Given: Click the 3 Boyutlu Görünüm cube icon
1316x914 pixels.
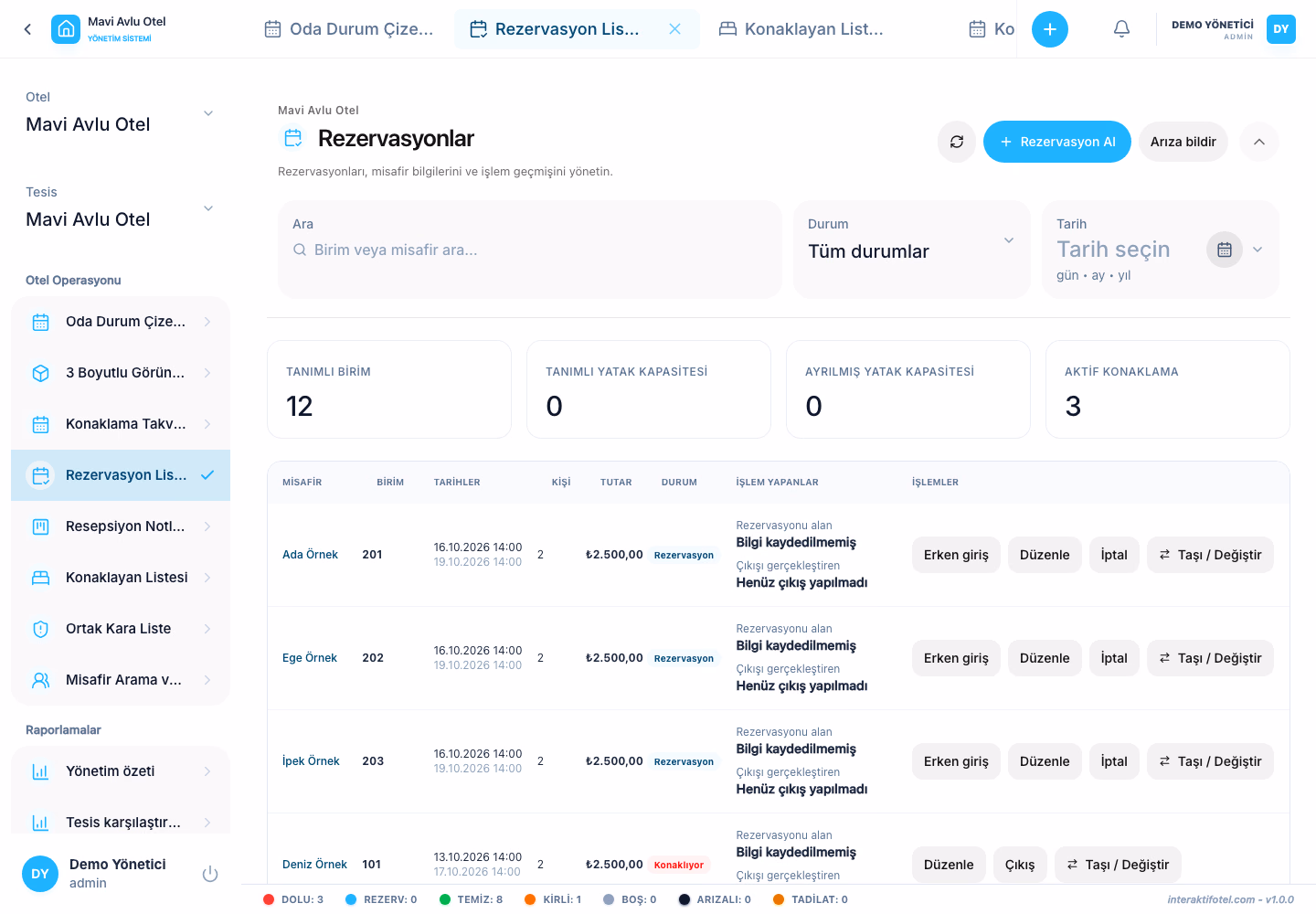Looking at the screenshot, I should coord(40,373).
